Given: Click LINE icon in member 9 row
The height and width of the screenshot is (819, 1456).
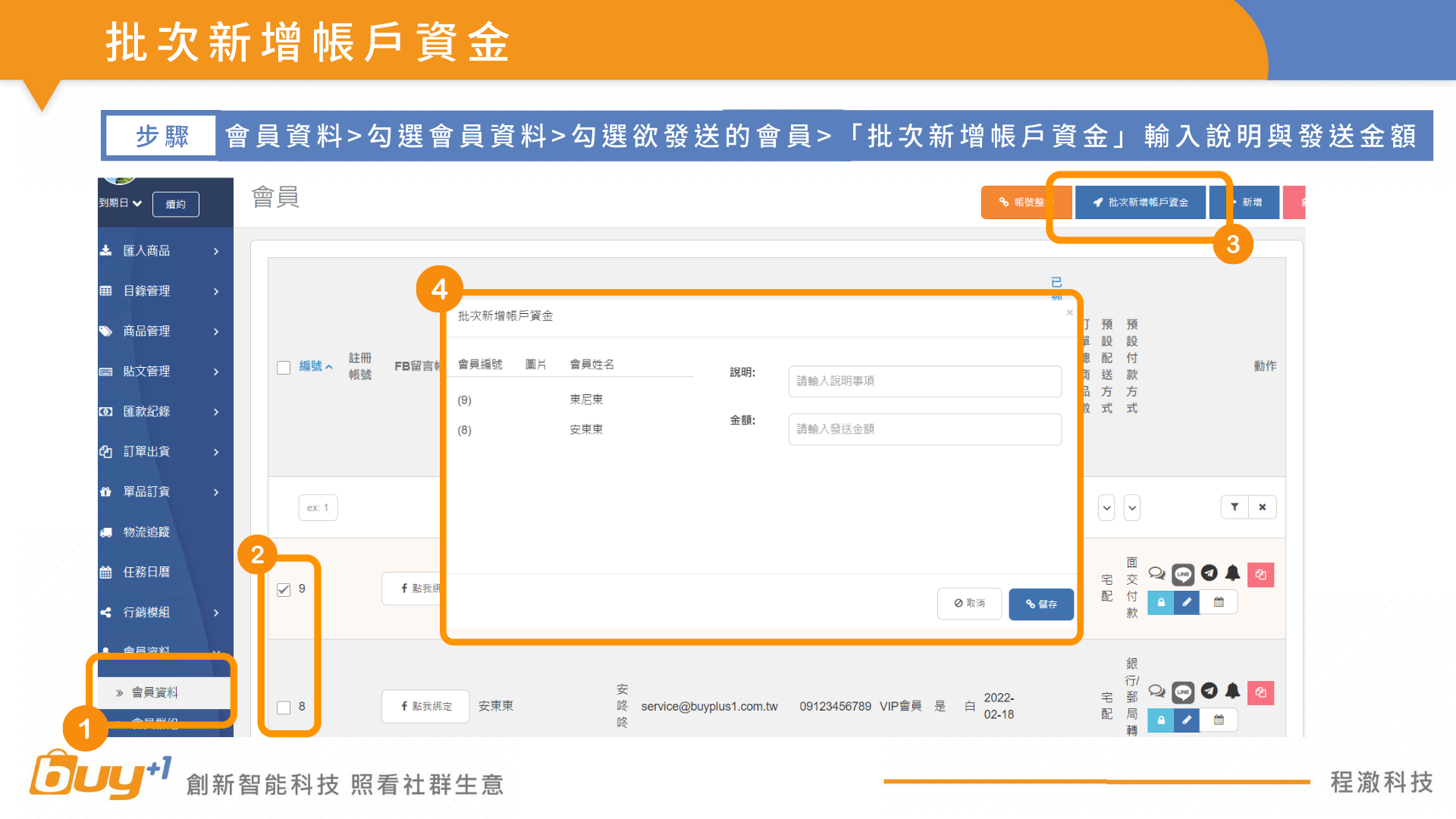Looking at the screenshot, I should coord(1182,574).
